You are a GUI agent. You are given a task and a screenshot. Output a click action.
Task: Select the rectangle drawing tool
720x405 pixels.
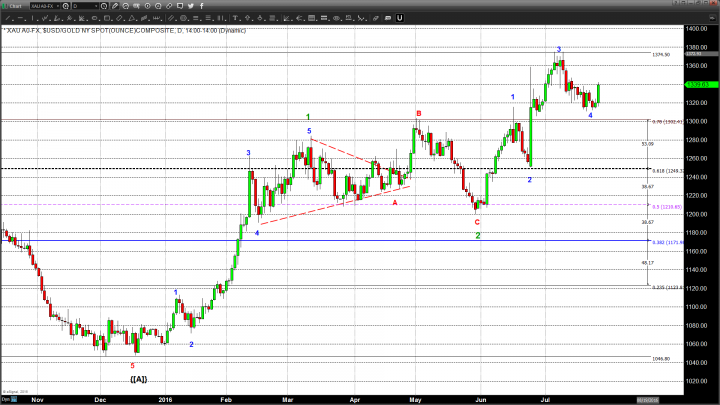click(x=107, y=18)
